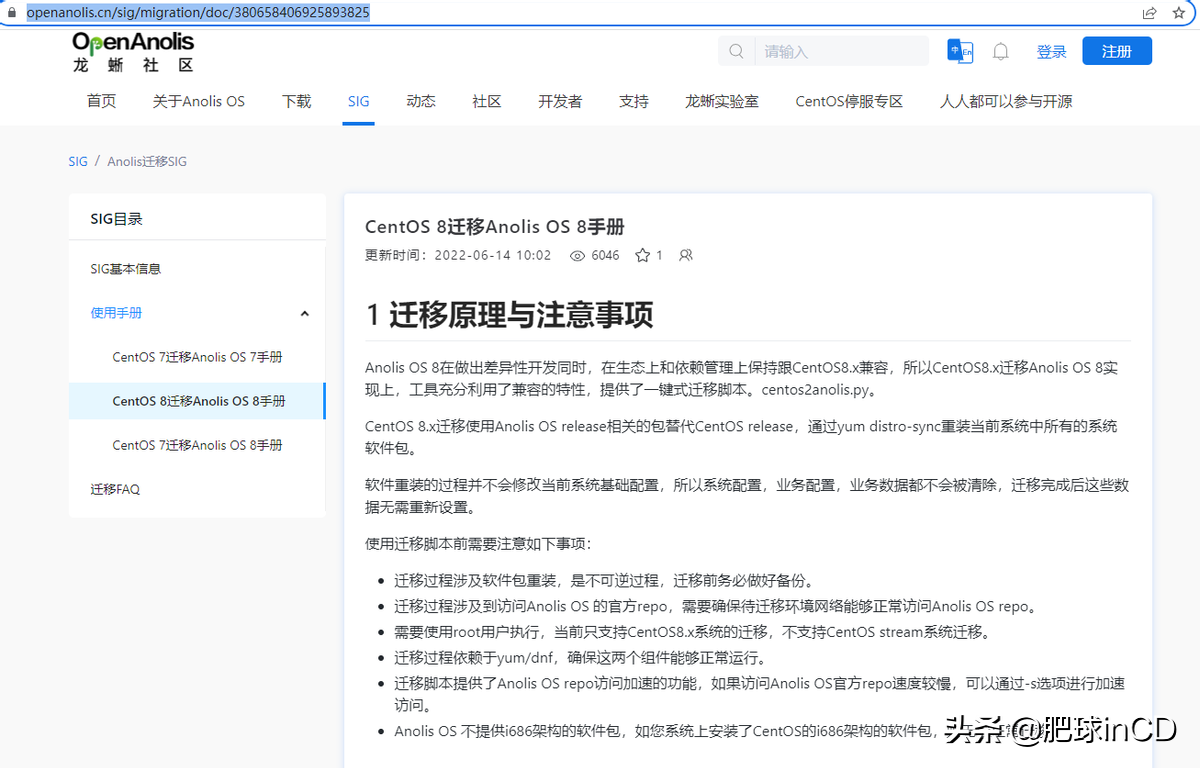The width and height of the screenshot is (1200, 768).
Task: Click the browser share icon
Action: (1150, 13)
